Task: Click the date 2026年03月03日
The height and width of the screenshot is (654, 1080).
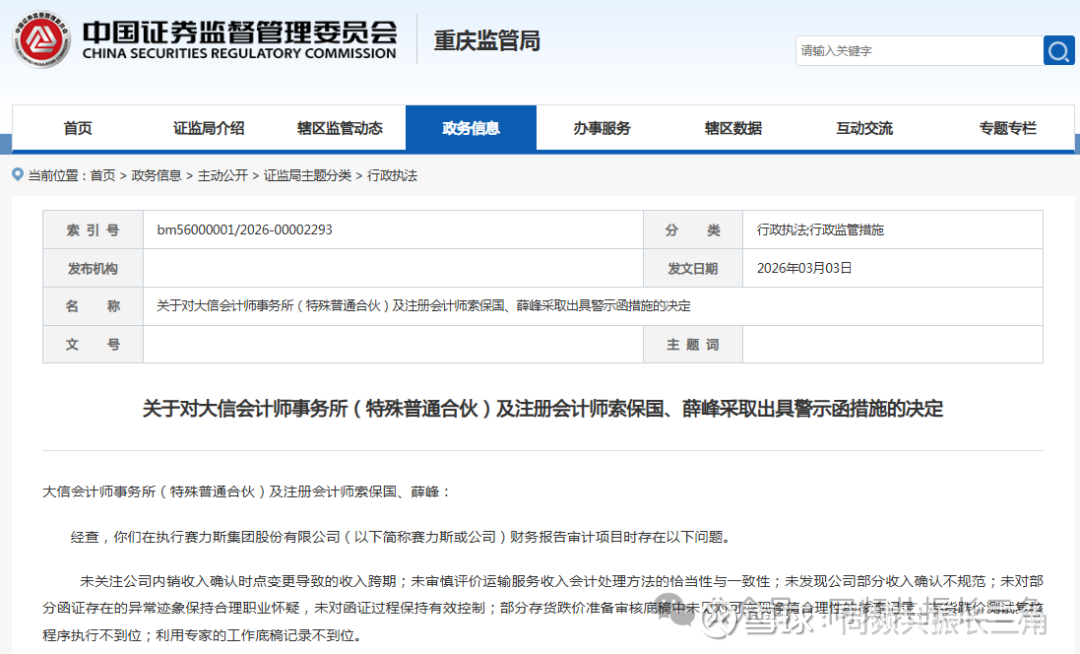Action: click(804, 268)
